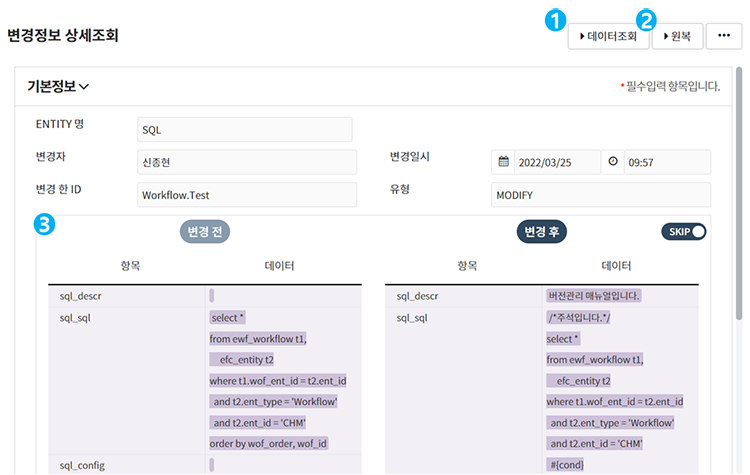Focus the 변경 한 ID field Workflow.Test

click(246, 194)
